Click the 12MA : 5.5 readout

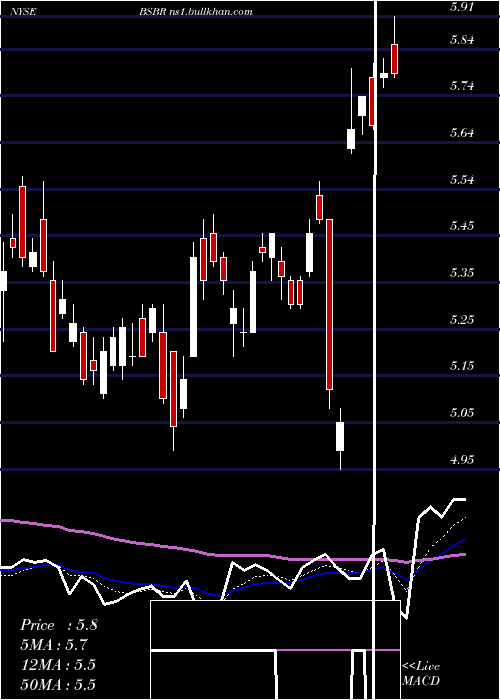[x=58, y=665]
